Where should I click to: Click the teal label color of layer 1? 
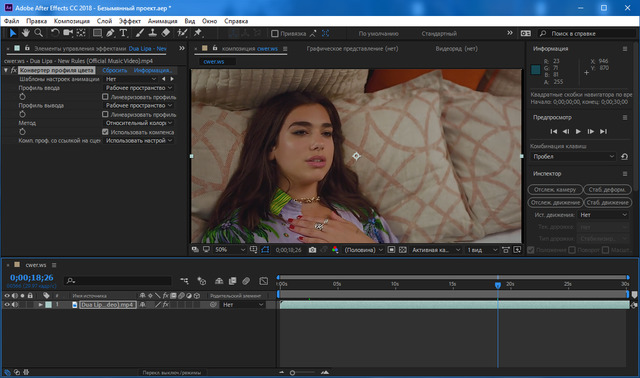pyautogui.click(x=48, y=305)
